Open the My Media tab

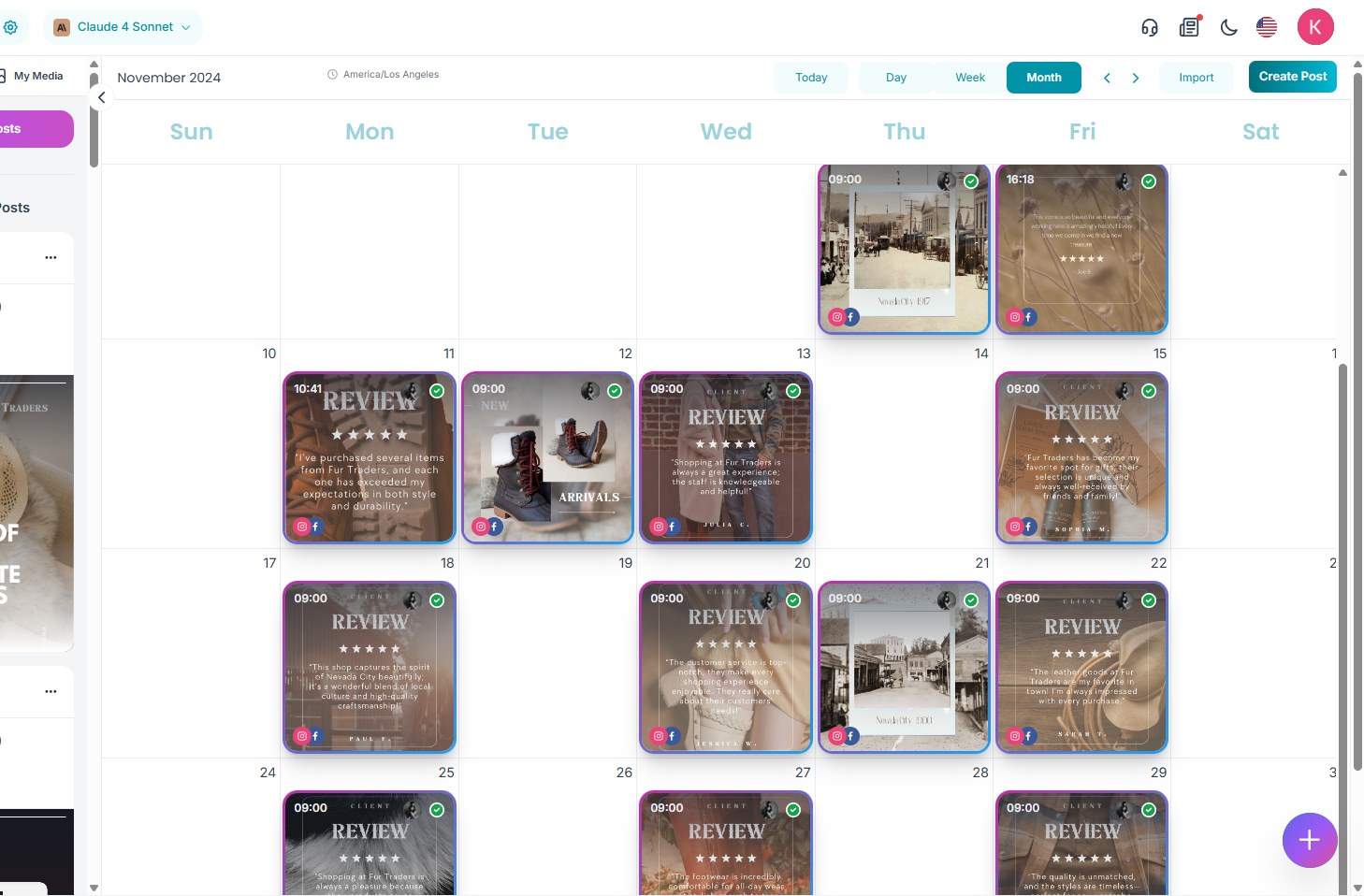pos(38,76)
